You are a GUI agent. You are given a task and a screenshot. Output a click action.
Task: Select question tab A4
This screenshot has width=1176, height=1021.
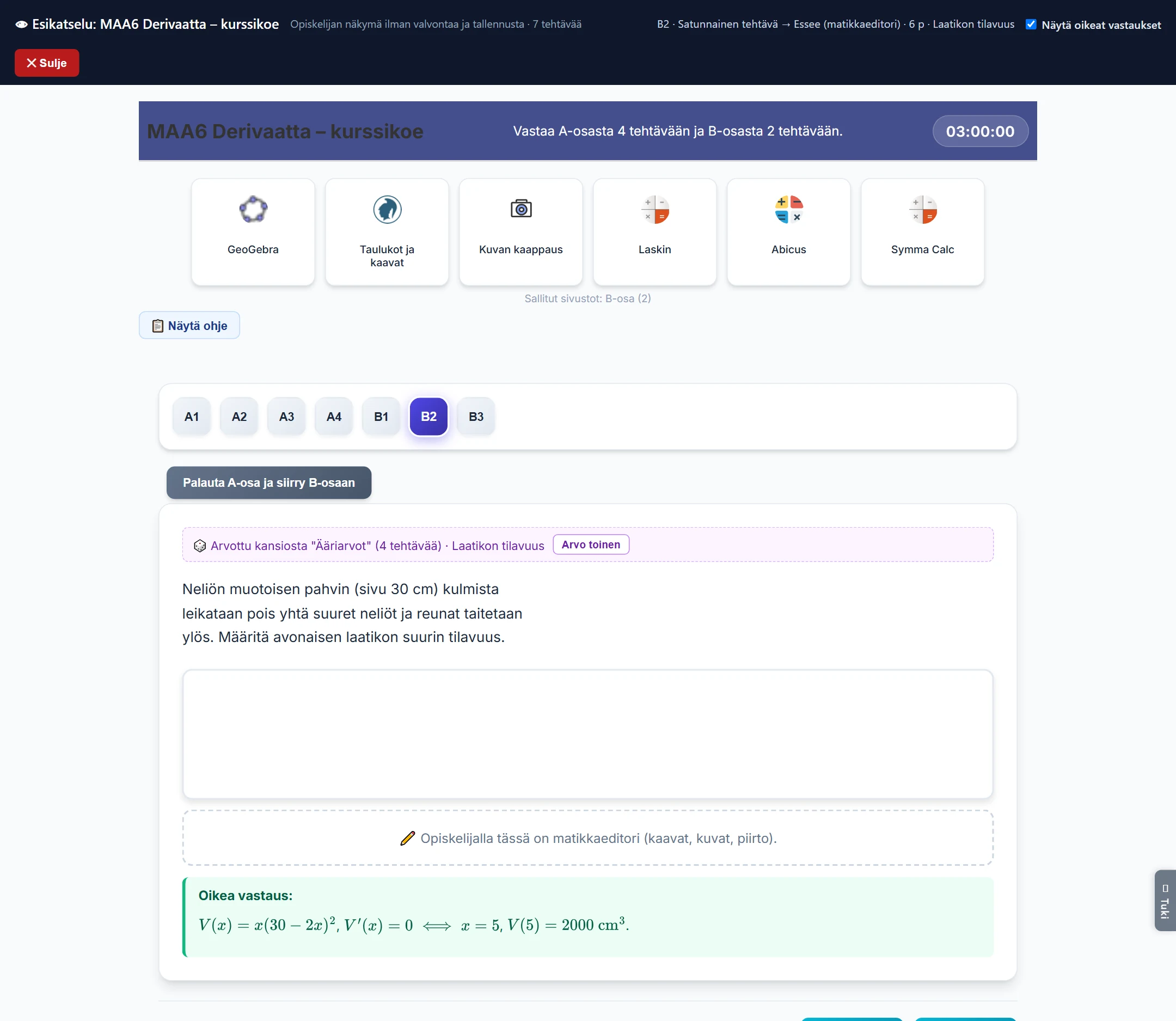click(334, 417)
